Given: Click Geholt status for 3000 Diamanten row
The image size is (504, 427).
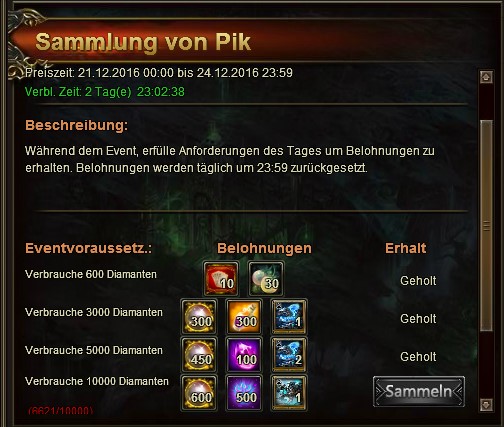Looking at the screenshot, I should coord(418,319).
